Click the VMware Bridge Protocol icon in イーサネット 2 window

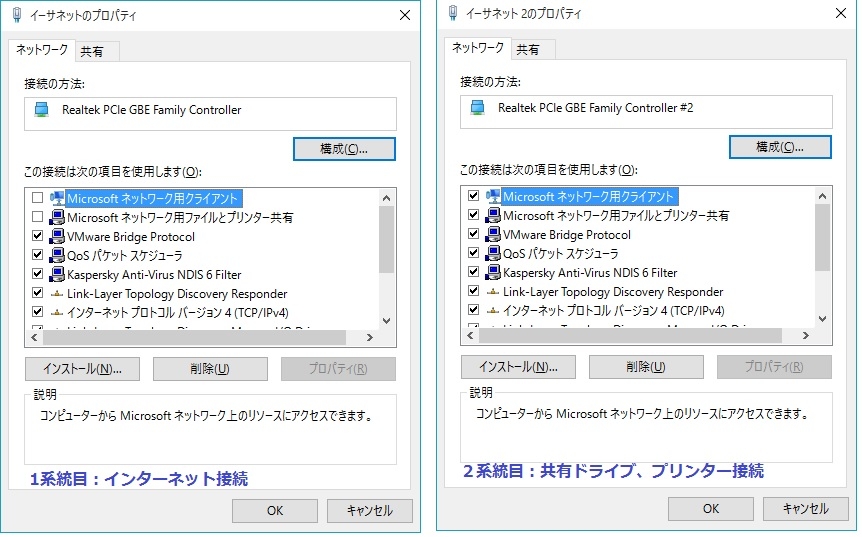(x=493, y=235)
